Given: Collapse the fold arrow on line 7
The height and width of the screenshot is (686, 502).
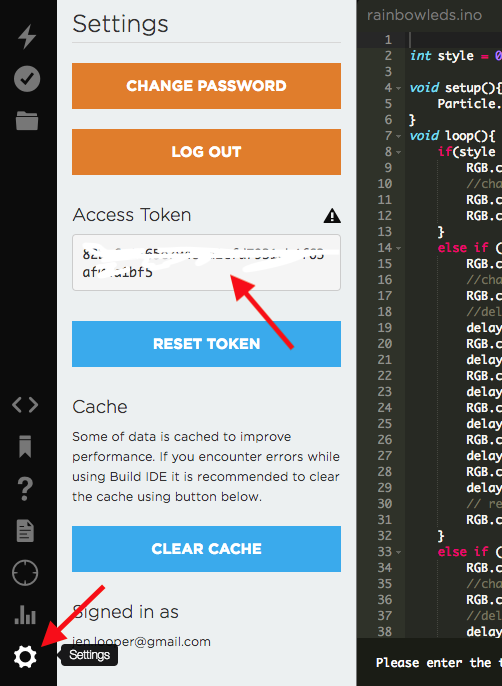Looking at the screenshot, I should coord(399,136).
